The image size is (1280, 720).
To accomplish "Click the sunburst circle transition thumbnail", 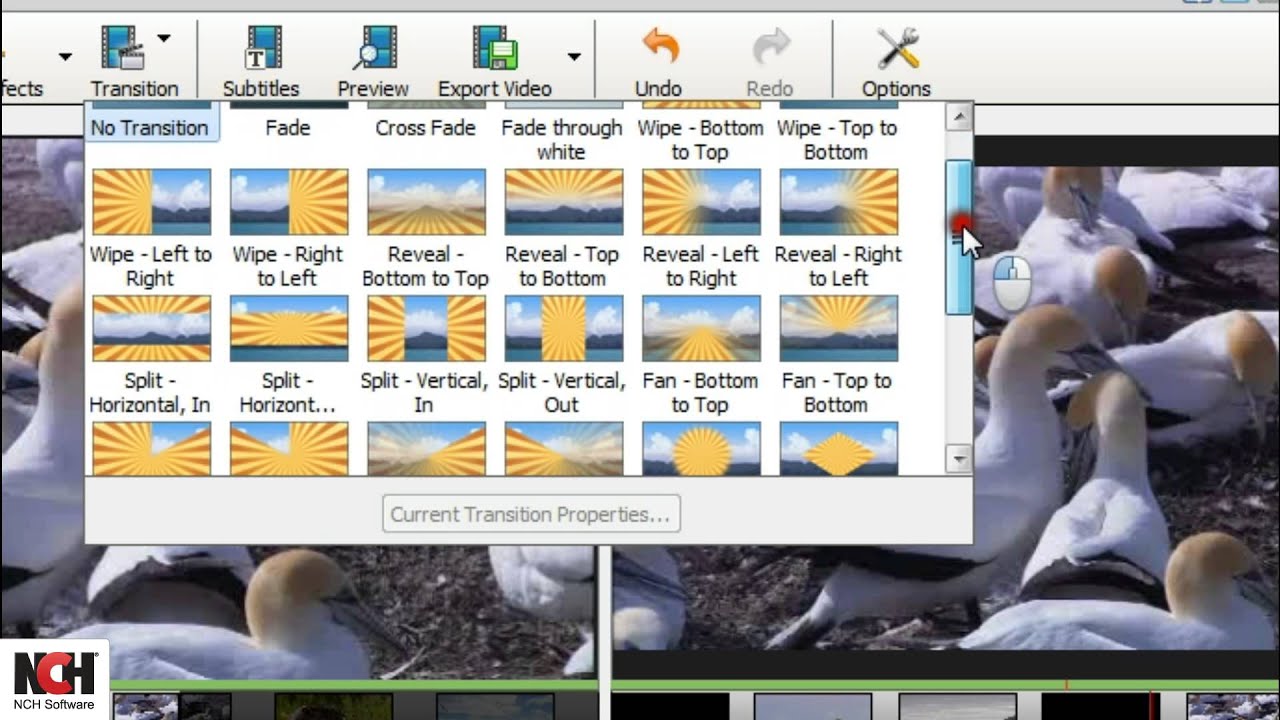I will click(702, 448).
